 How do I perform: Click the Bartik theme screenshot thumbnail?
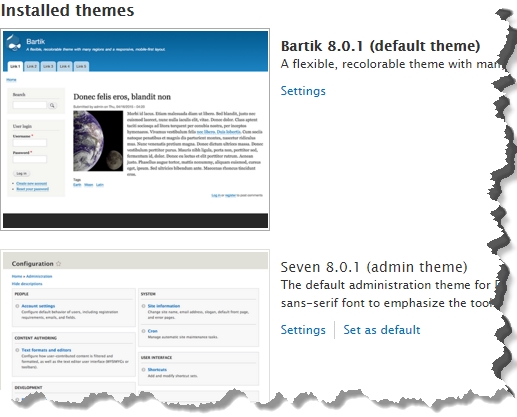[135, 129]
